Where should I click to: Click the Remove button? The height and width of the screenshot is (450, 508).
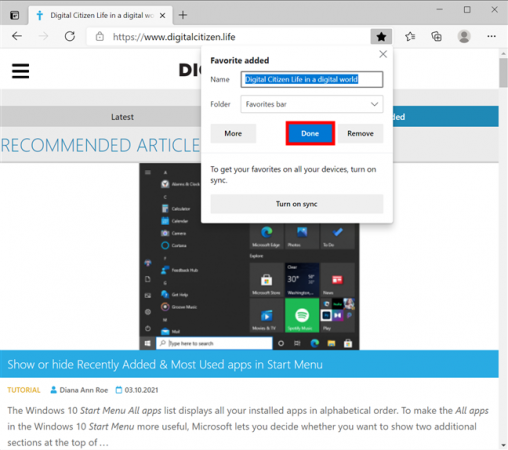[x=360, y=133]
